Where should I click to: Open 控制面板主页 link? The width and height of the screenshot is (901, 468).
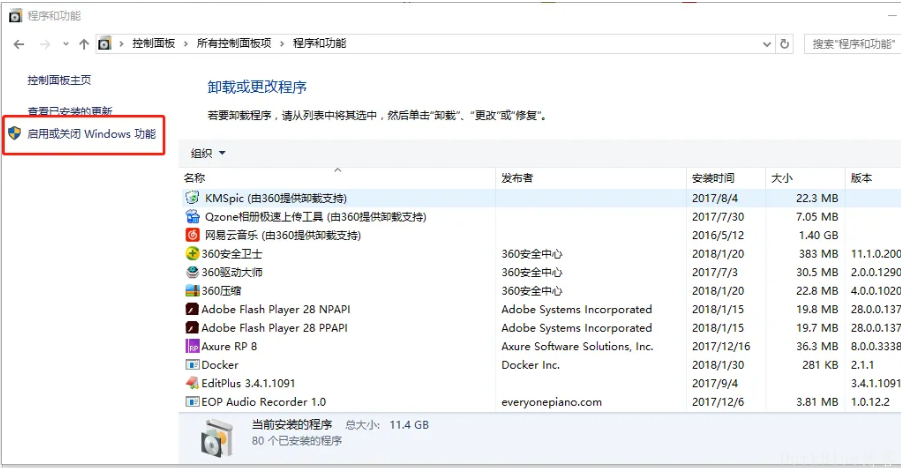59,80
